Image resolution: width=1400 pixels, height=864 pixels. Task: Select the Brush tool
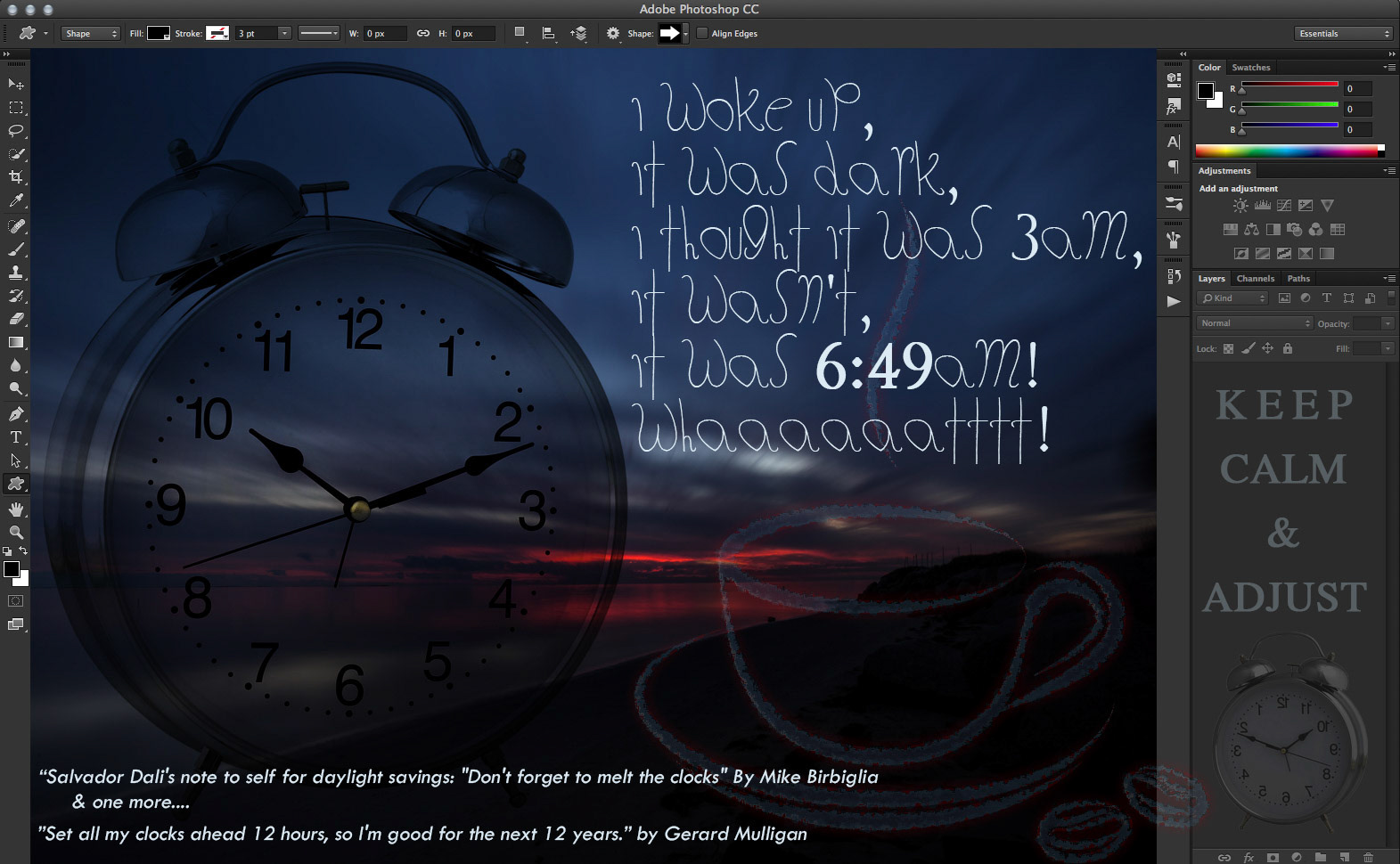click(x=16, y=249)
